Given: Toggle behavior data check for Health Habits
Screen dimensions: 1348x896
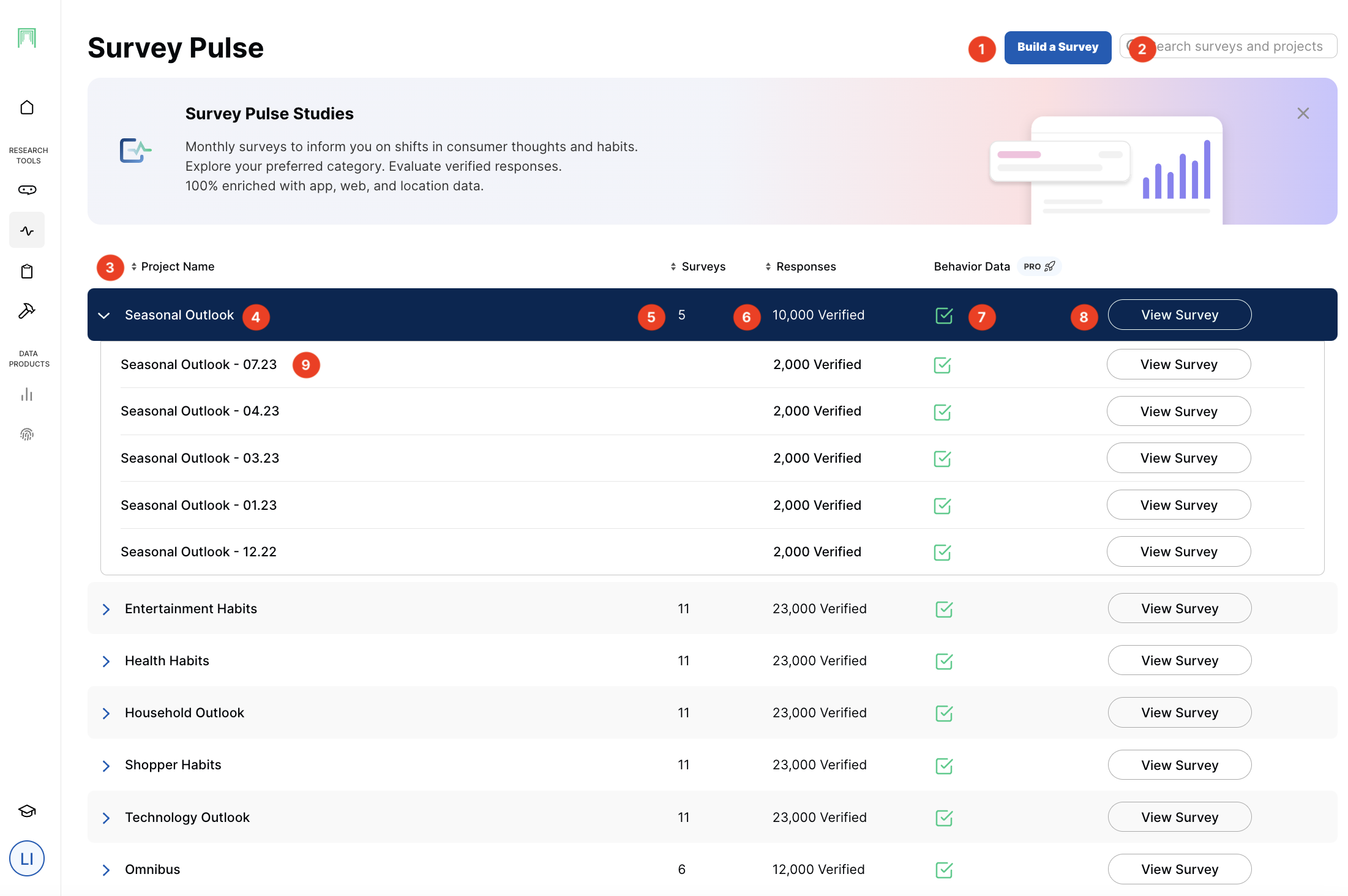Looking at the screenshot, I should pyautogui.click(x=944, y=661).
